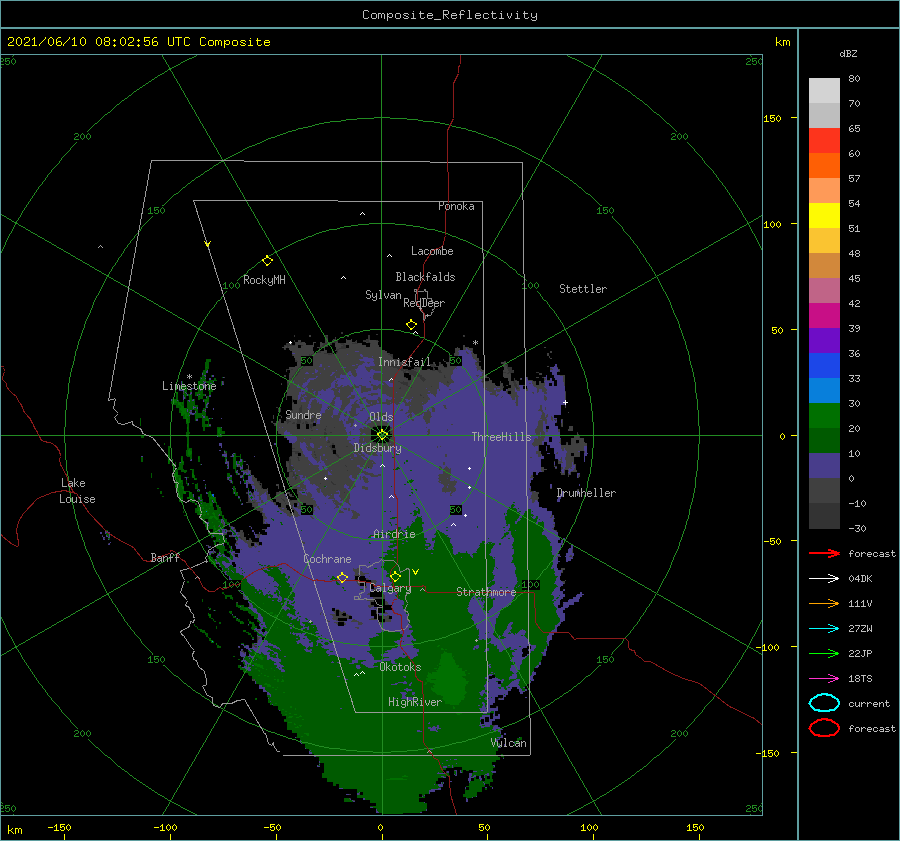
Task: Click the current legend label
Action: click(x=869, y=703)
